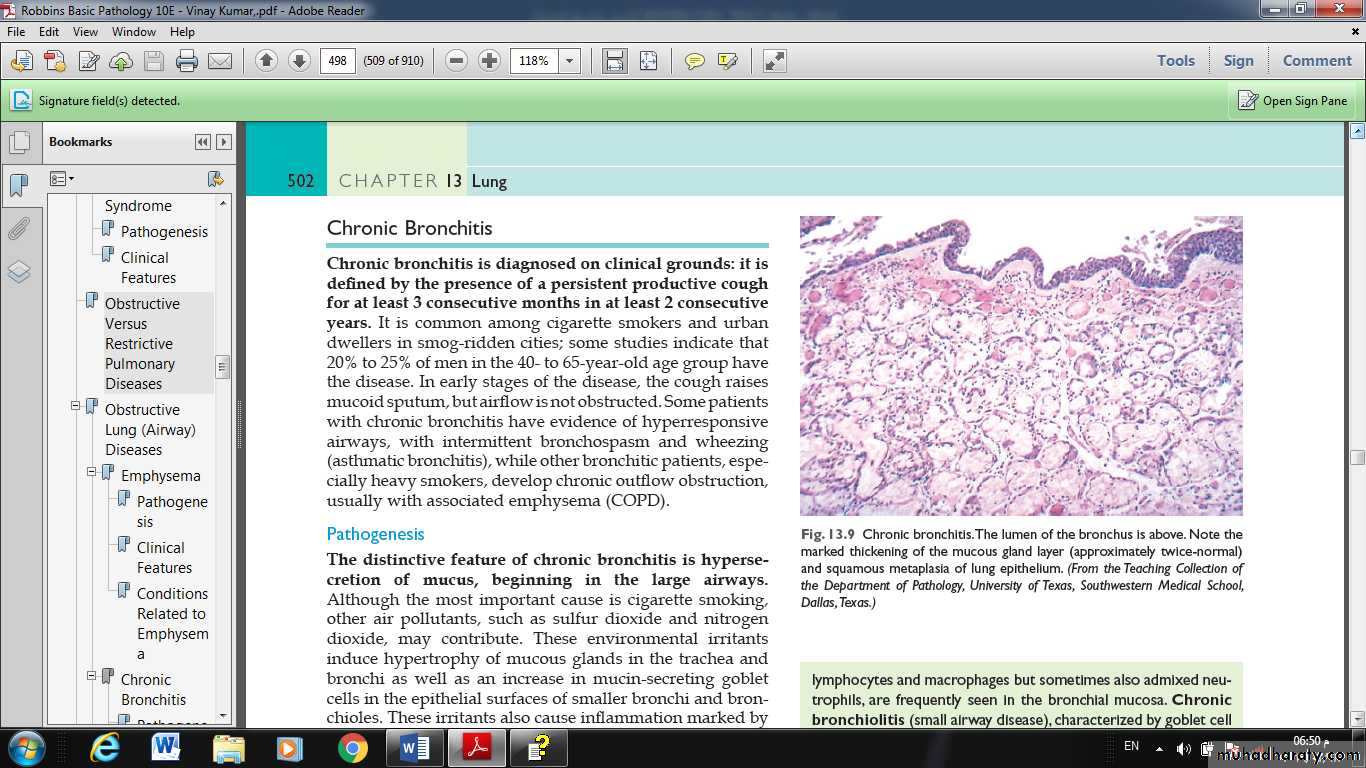Toggle the Bookmarks panel button
Screen dimensions: 1366x768
coord(19,185)
